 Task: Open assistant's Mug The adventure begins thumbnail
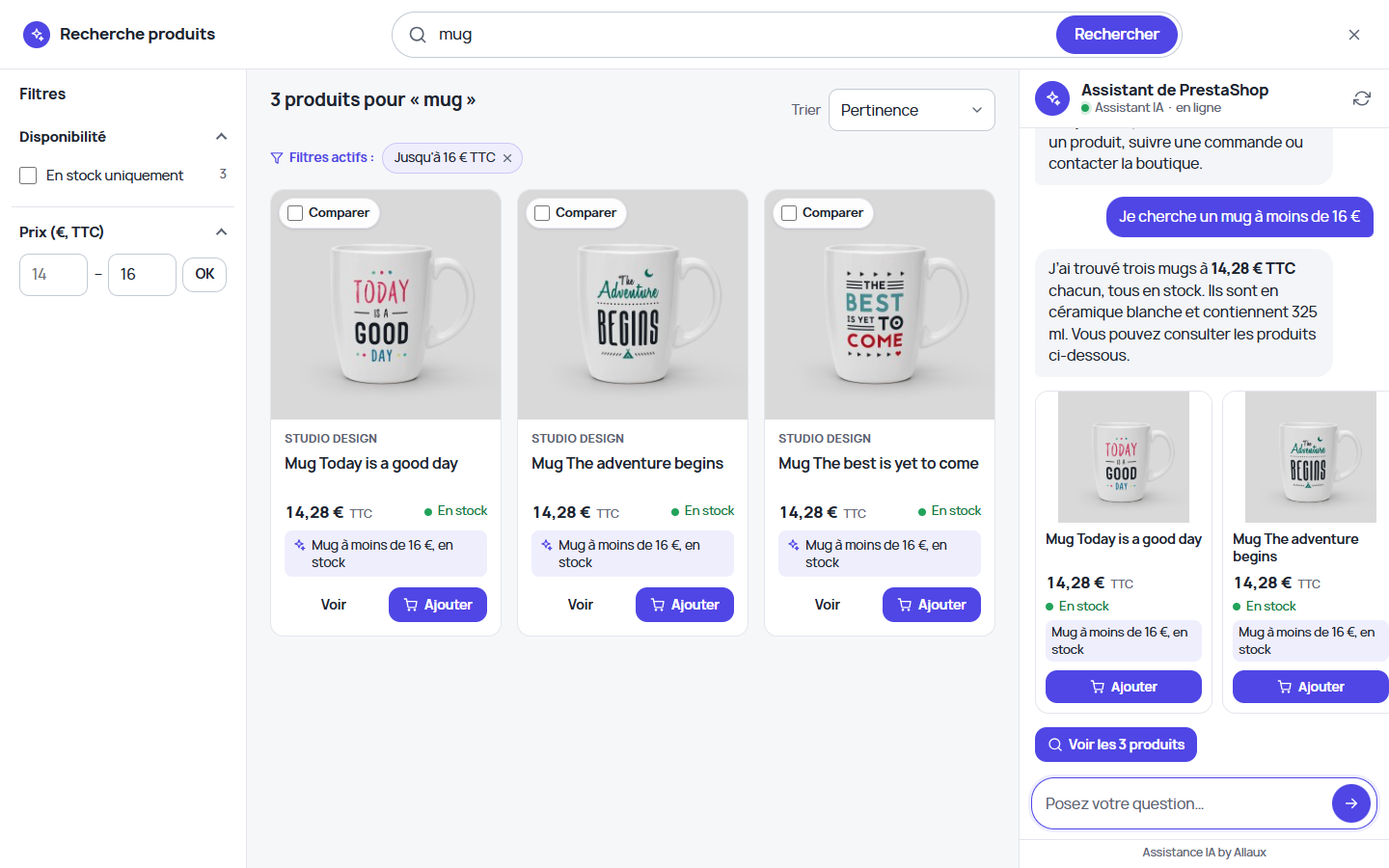1311,457
